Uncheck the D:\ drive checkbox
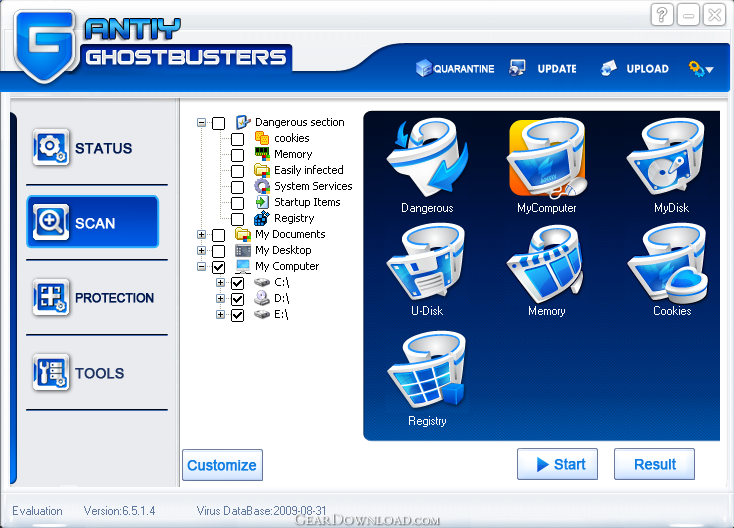The image size is (734, 528). pos(238,299)
